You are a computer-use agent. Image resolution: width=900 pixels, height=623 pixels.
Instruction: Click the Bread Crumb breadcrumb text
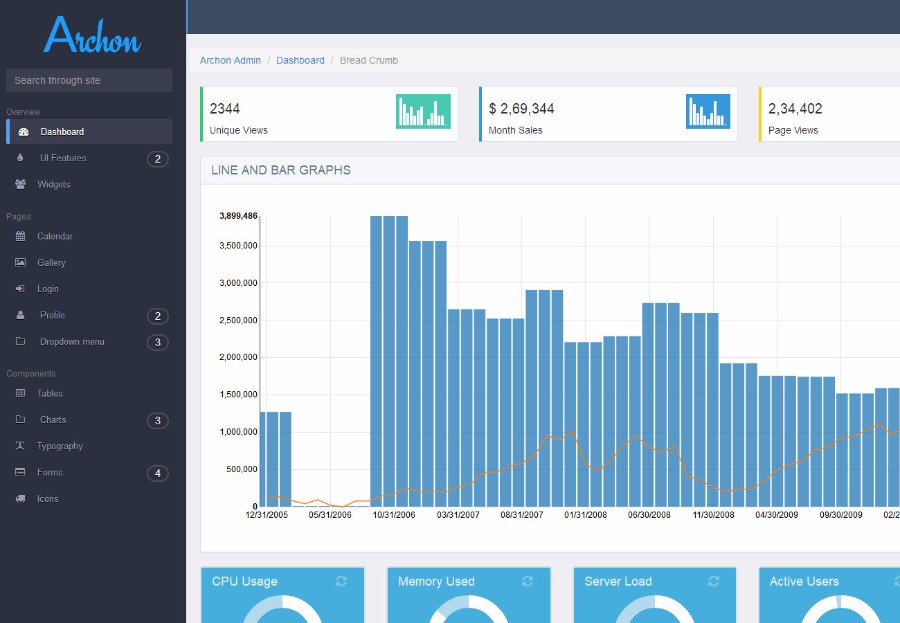(x=368, y=60)
